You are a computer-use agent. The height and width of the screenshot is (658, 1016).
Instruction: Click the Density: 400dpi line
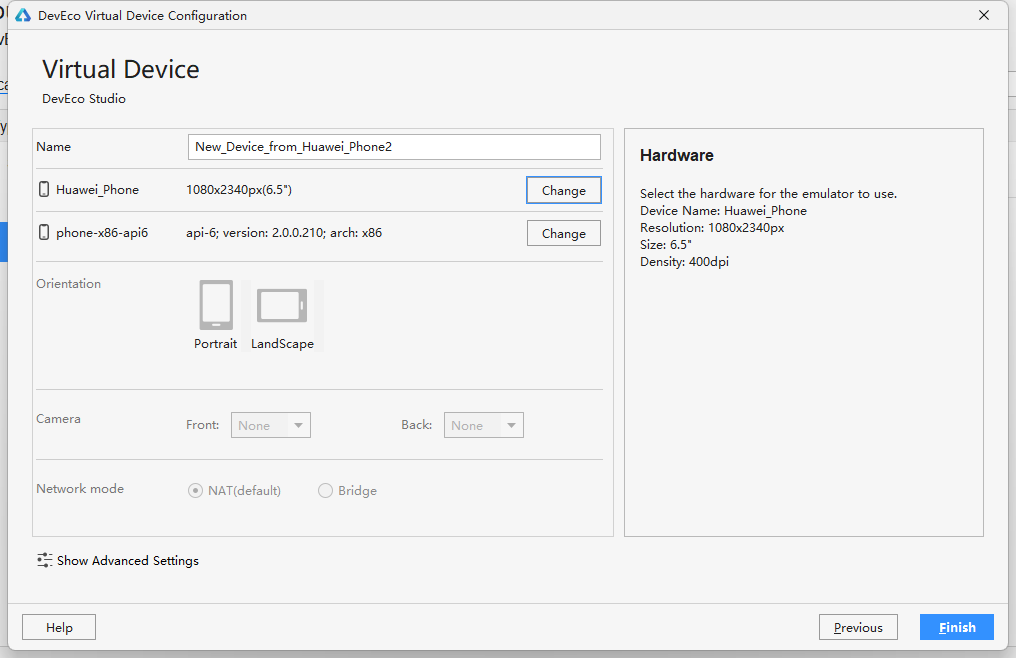684,262
